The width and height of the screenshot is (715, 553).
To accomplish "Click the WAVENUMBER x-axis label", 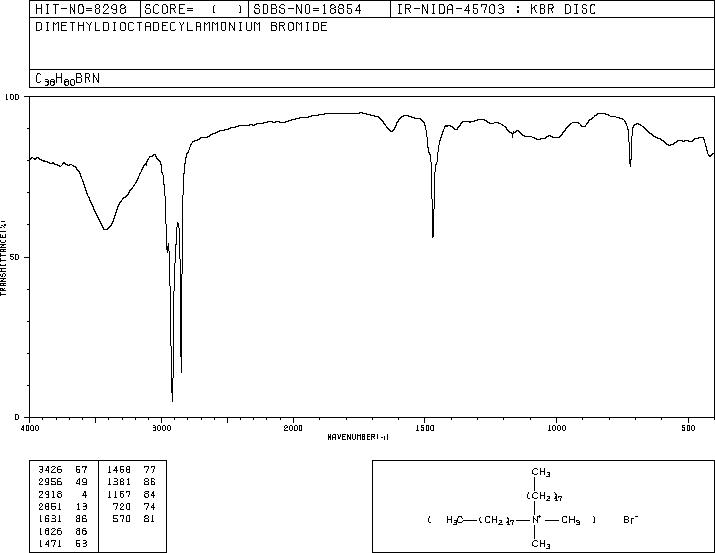I will (358, 437).
